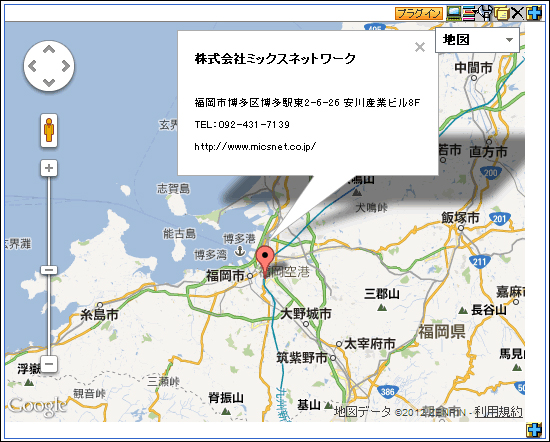Click the address line 福岡市博多区博多駅東2-6-26
Image resolution: width=550 pixels, height=442 pixels.
pyautogui.click(x=267, y=102)
